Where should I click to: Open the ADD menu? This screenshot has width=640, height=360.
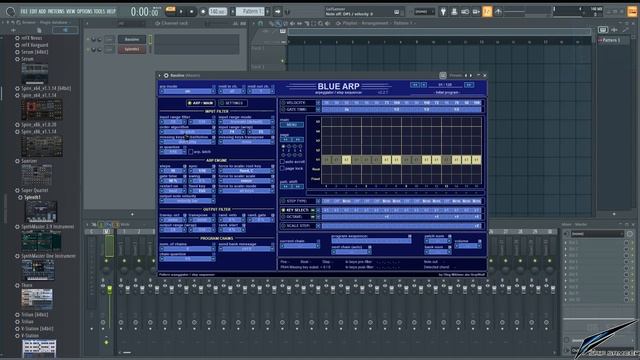coord(42,11)
